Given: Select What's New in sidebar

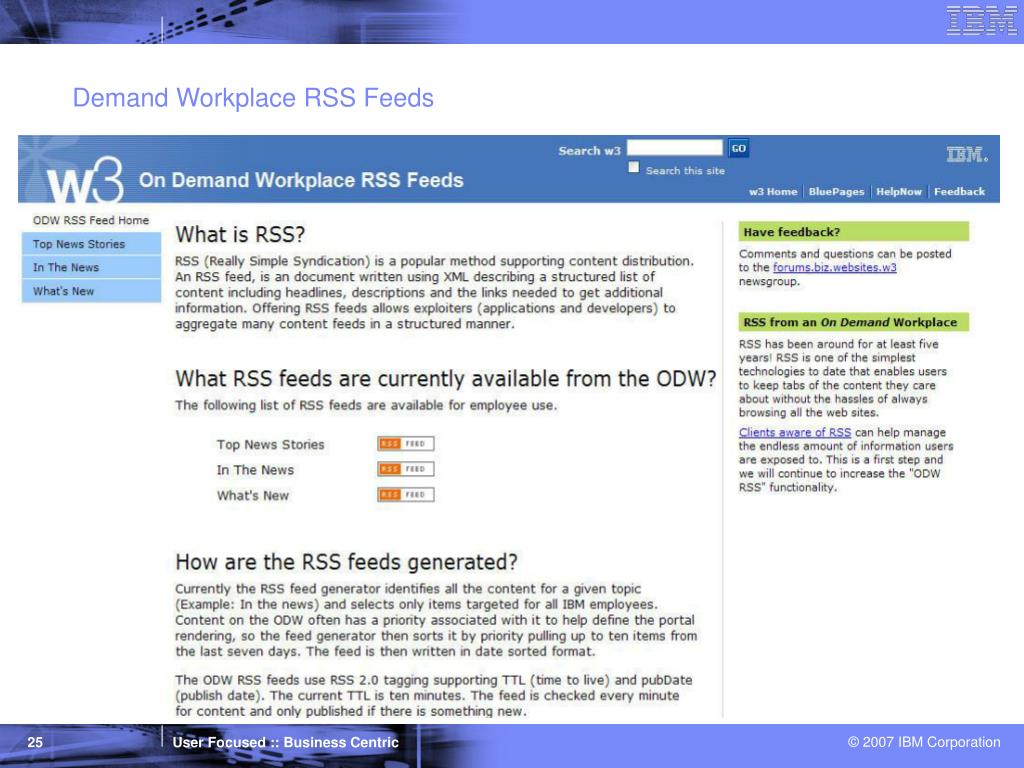Looking at the screenshot, I should tap(91, 291).
